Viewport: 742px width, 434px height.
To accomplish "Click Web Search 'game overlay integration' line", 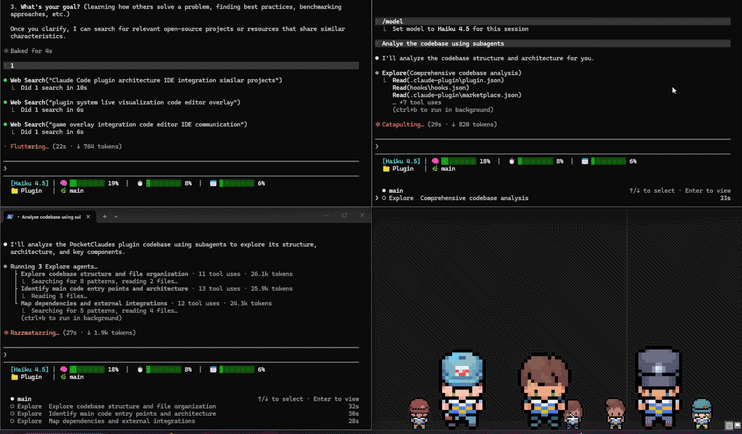I will (129, 124).
